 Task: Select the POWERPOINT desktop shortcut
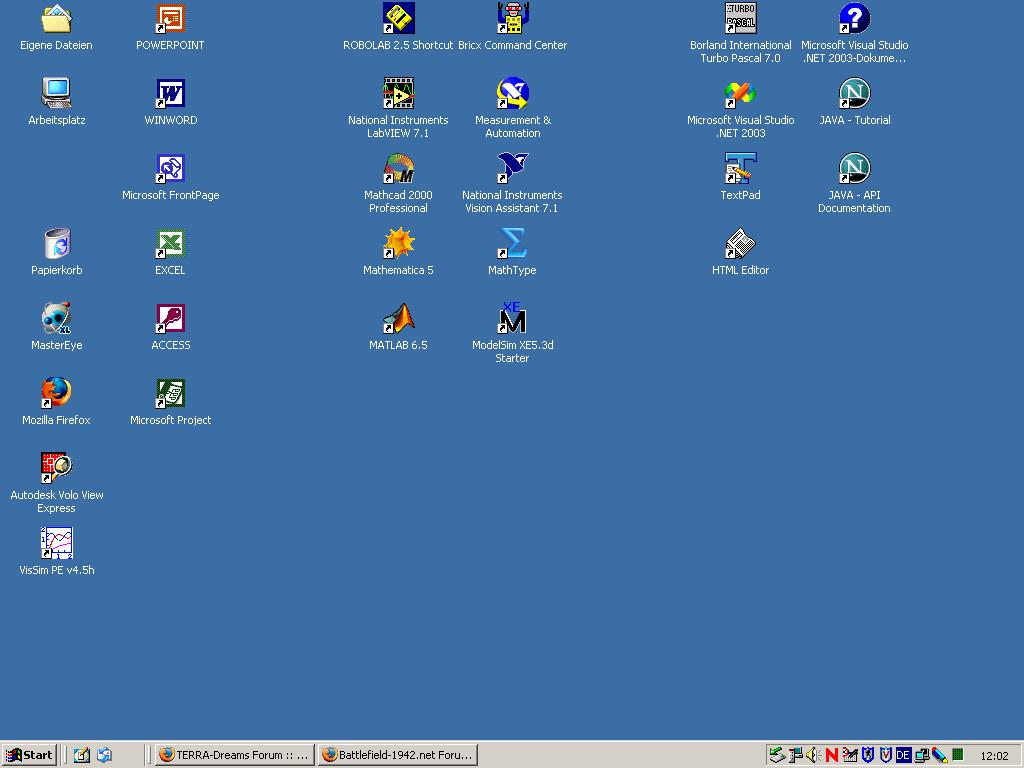point(170,19)
